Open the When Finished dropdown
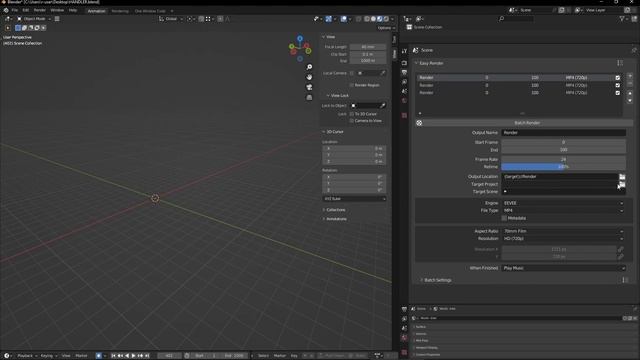The height and width of the screenshot is (360, 640). click(x=563, y=269)
